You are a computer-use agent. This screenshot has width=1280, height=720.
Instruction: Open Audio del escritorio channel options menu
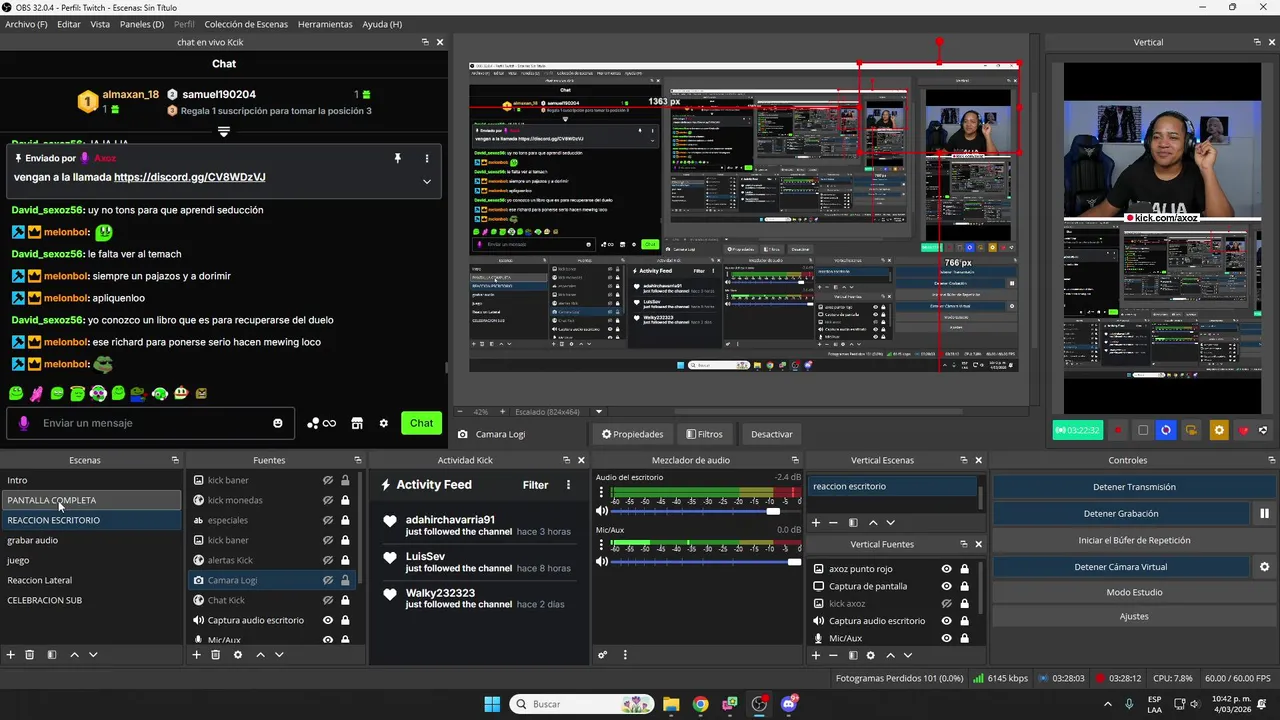tap(599, 493)
